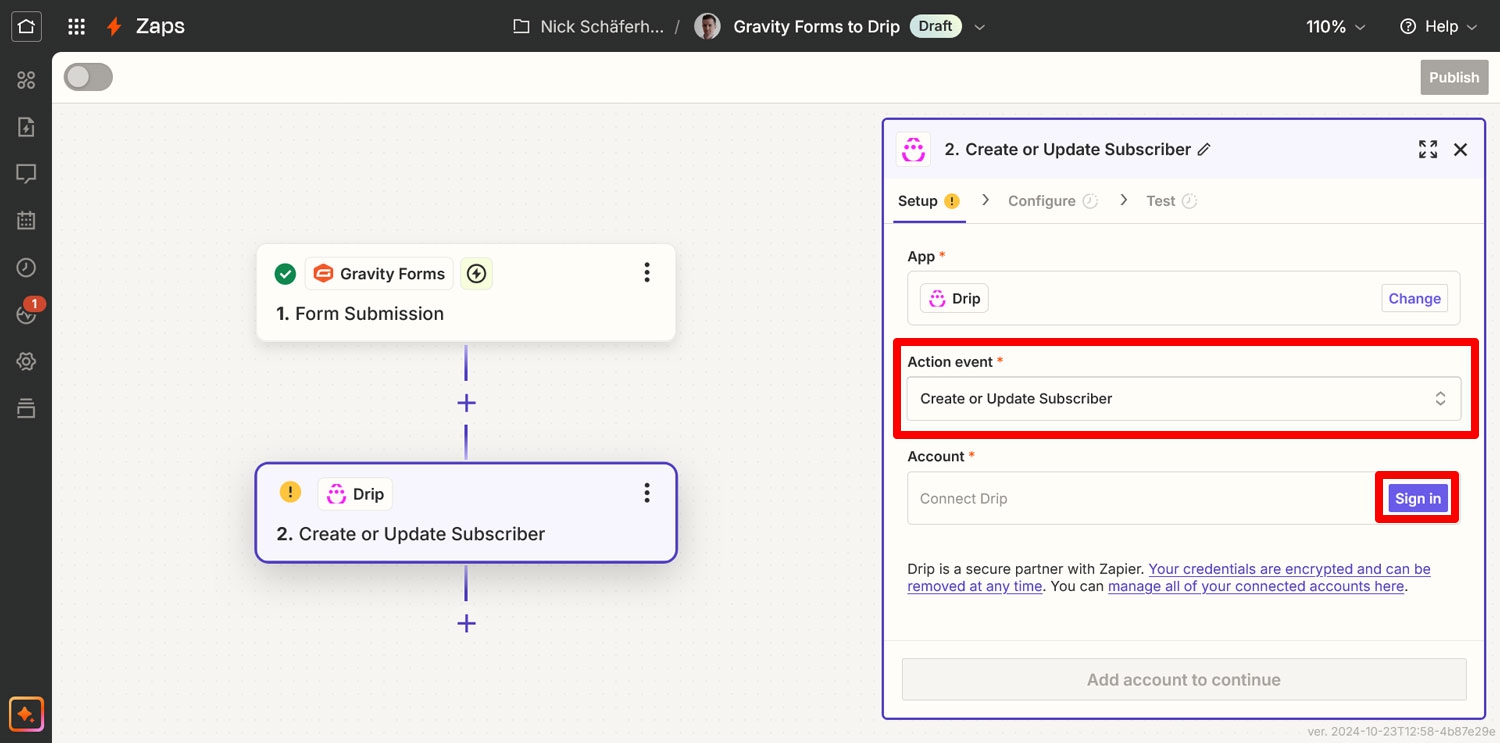Expand the Zap name options chevron
Viewport: 1500px width, 743px height.
pyautogui.click(x=980, y=28)
